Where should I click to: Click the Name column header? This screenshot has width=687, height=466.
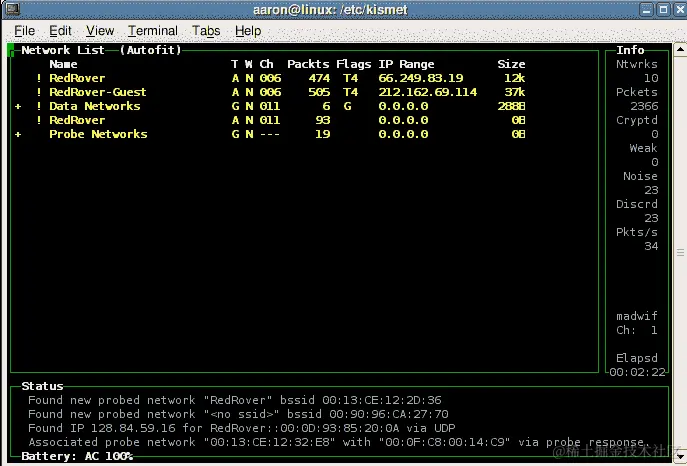tap(64, 64)
